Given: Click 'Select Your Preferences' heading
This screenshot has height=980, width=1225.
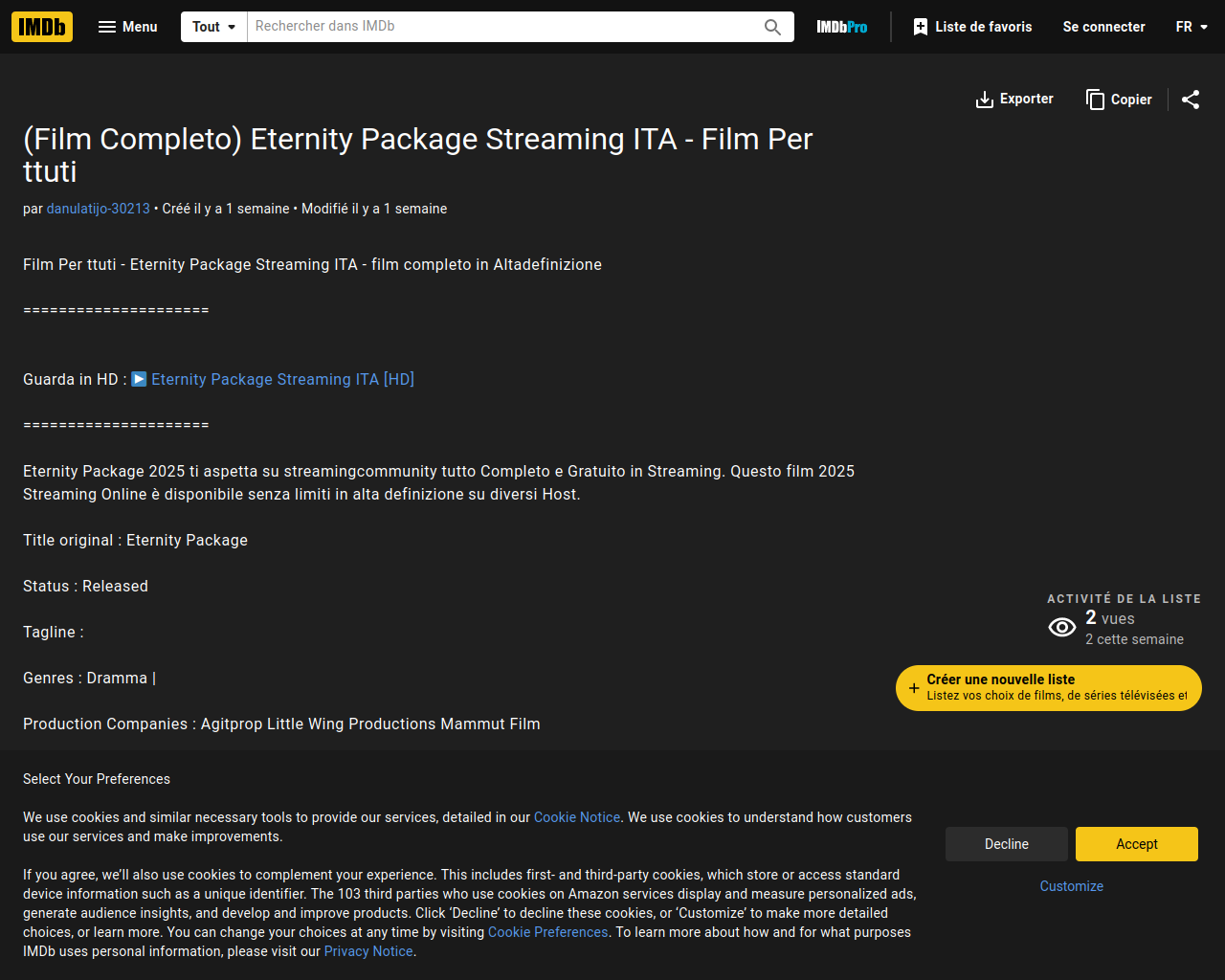Looking at the screenshot, I should pos(97,779).
